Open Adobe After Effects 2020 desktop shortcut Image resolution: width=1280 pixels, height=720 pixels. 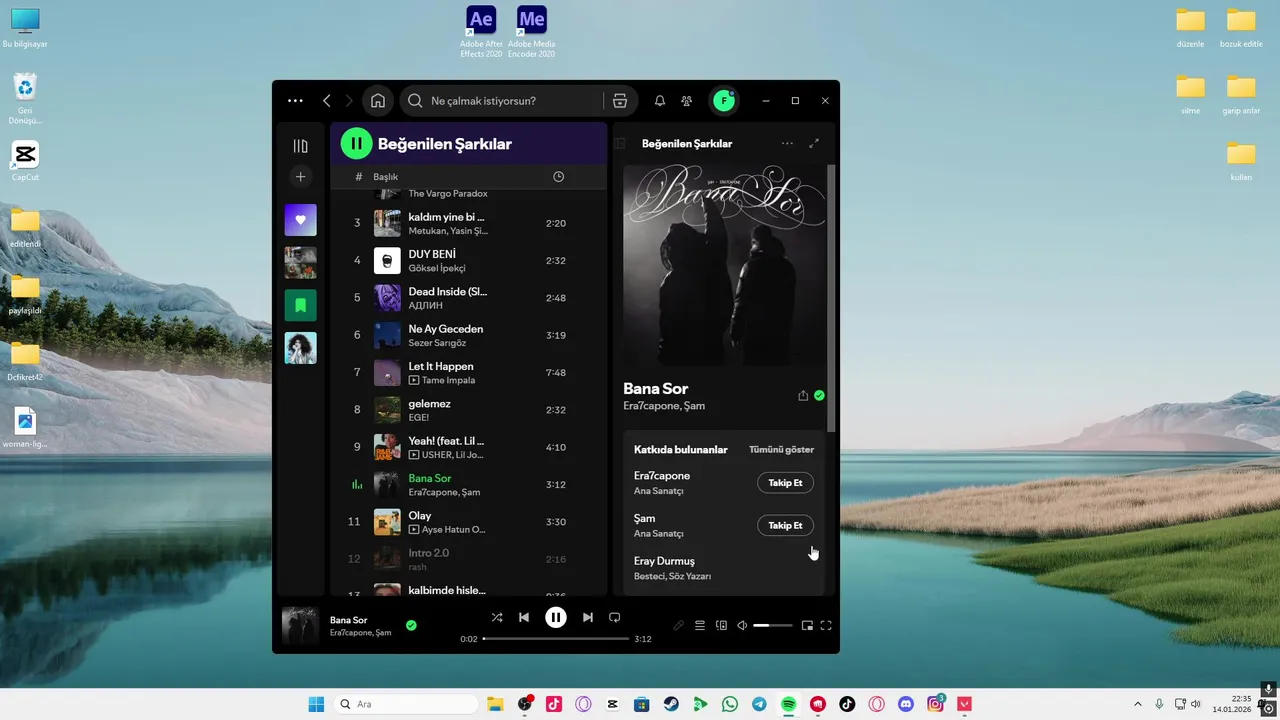tap(481, 32)
